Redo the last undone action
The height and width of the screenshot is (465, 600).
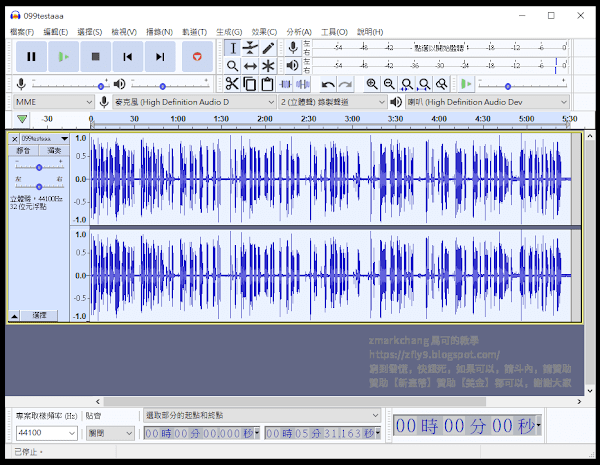pyautogui.click(x=346, y=83)
